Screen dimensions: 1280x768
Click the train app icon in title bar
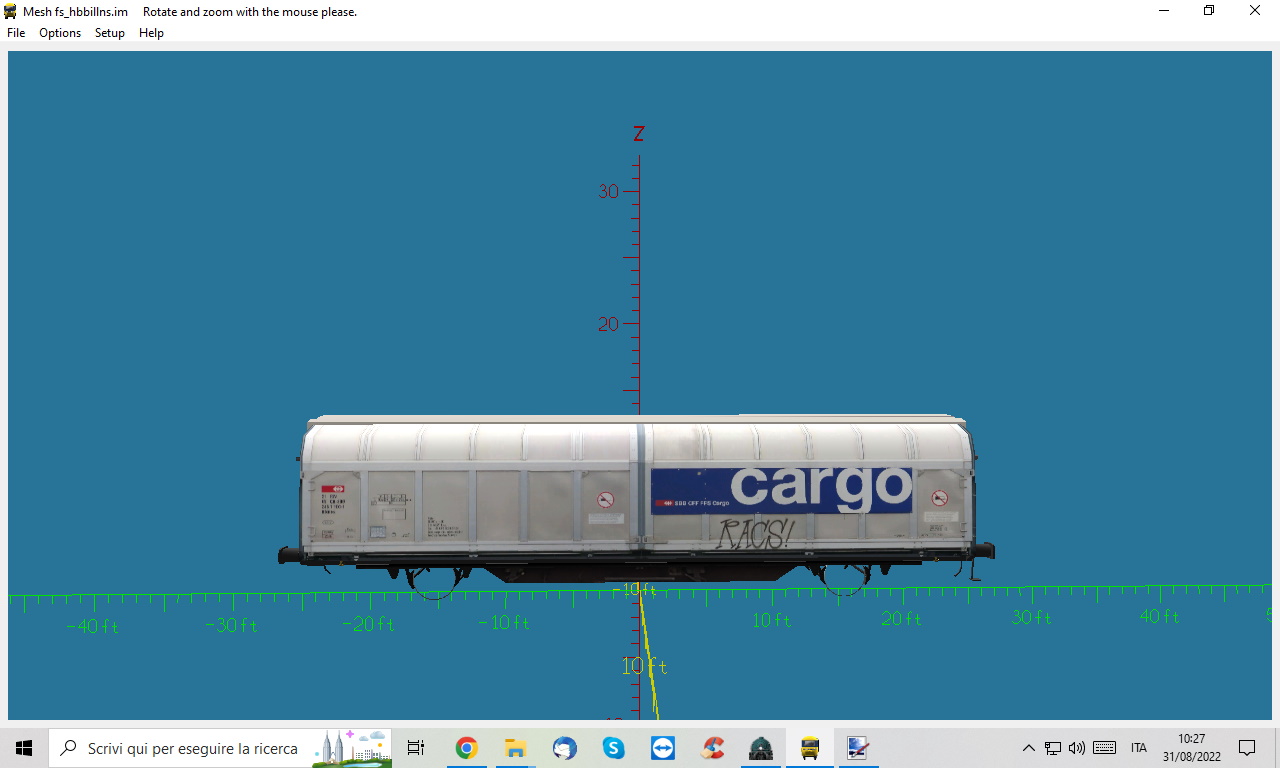[x=10, y=11]
